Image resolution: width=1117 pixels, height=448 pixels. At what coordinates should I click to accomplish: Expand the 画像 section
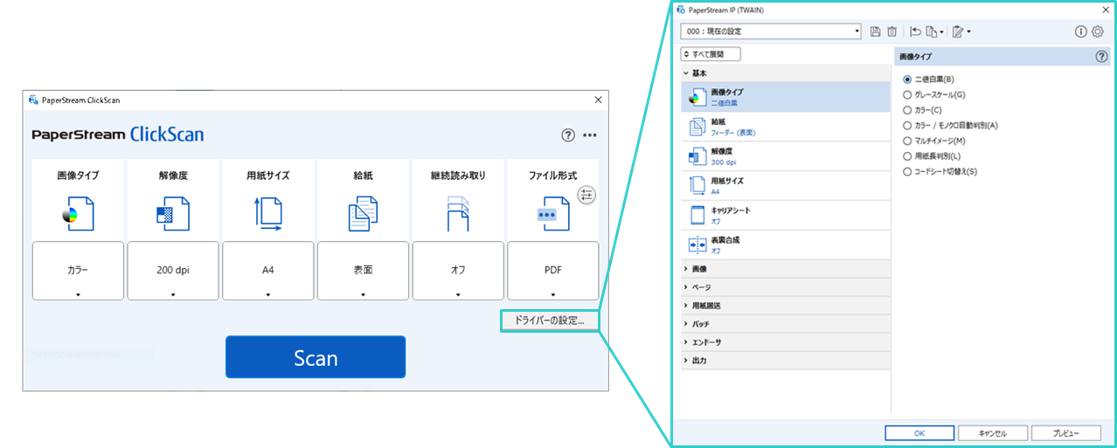point(786,269)
